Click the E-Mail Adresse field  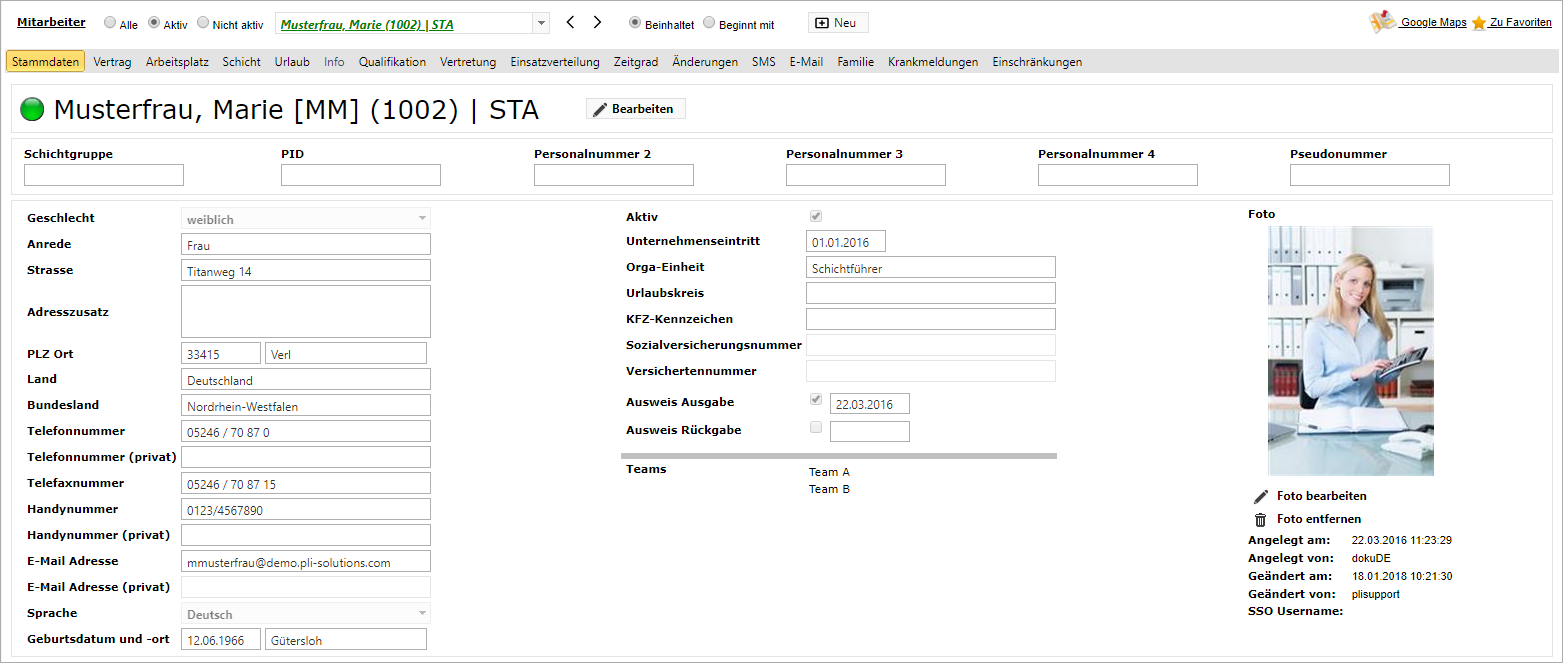pyautogui.click(x=306, y=561)
